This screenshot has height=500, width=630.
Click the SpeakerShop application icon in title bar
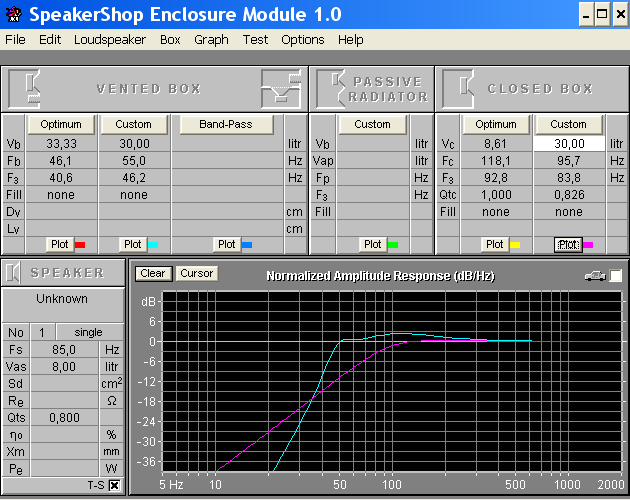[x=14, y=14]
